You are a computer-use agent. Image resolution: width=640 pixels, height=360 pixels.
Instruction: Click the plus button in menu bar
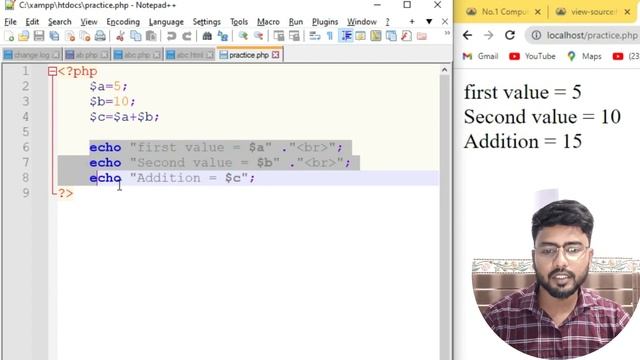tap(412, 22)
